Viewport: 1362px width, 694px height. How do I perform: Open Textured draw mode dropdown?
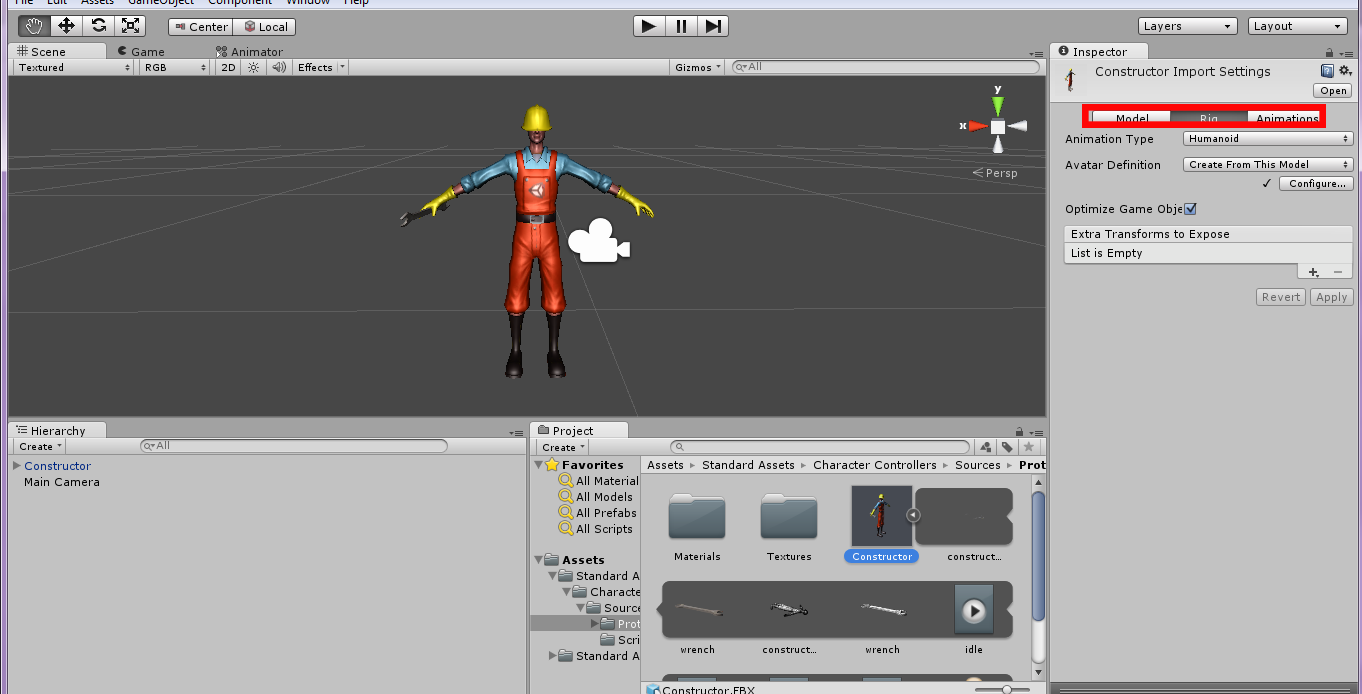point(74,67)
